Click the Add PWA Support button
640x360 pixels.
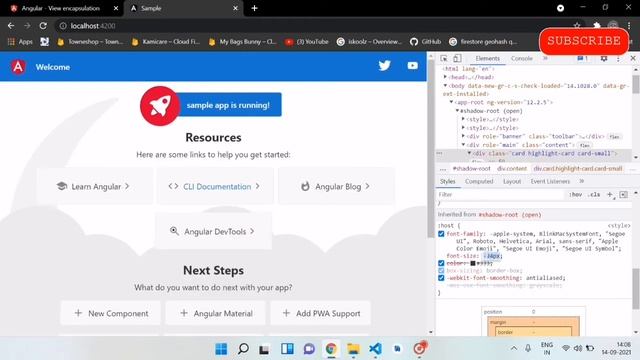(x=321, y=313)
